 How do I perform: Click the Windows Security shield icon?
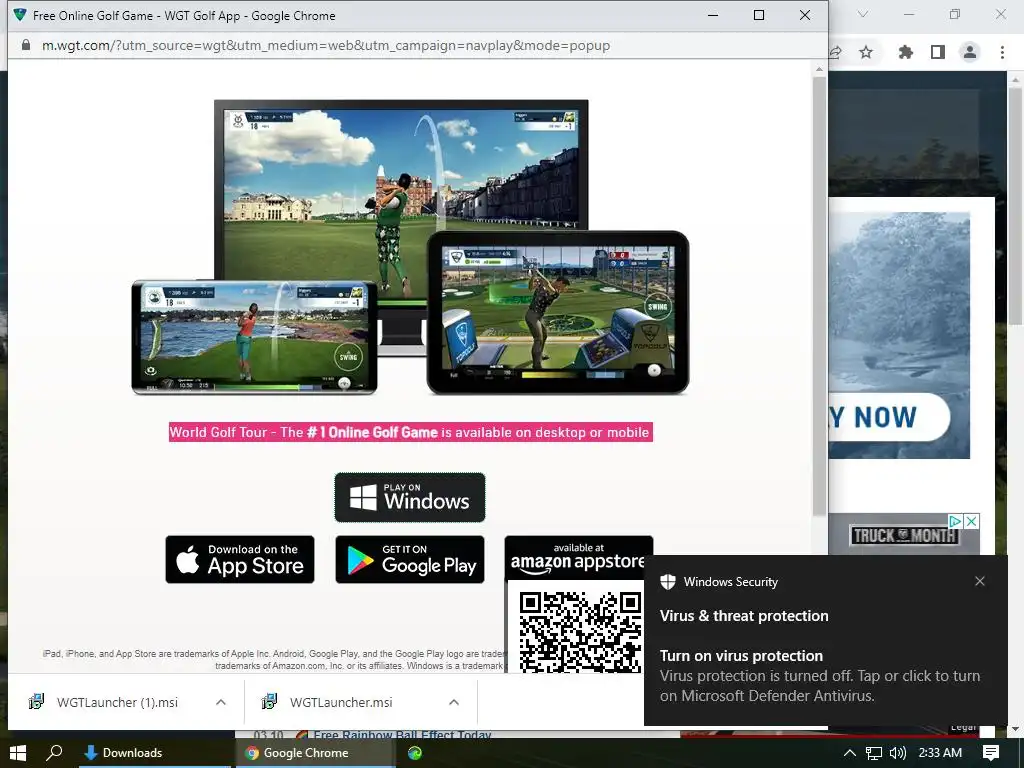click(x=667, y=582)
